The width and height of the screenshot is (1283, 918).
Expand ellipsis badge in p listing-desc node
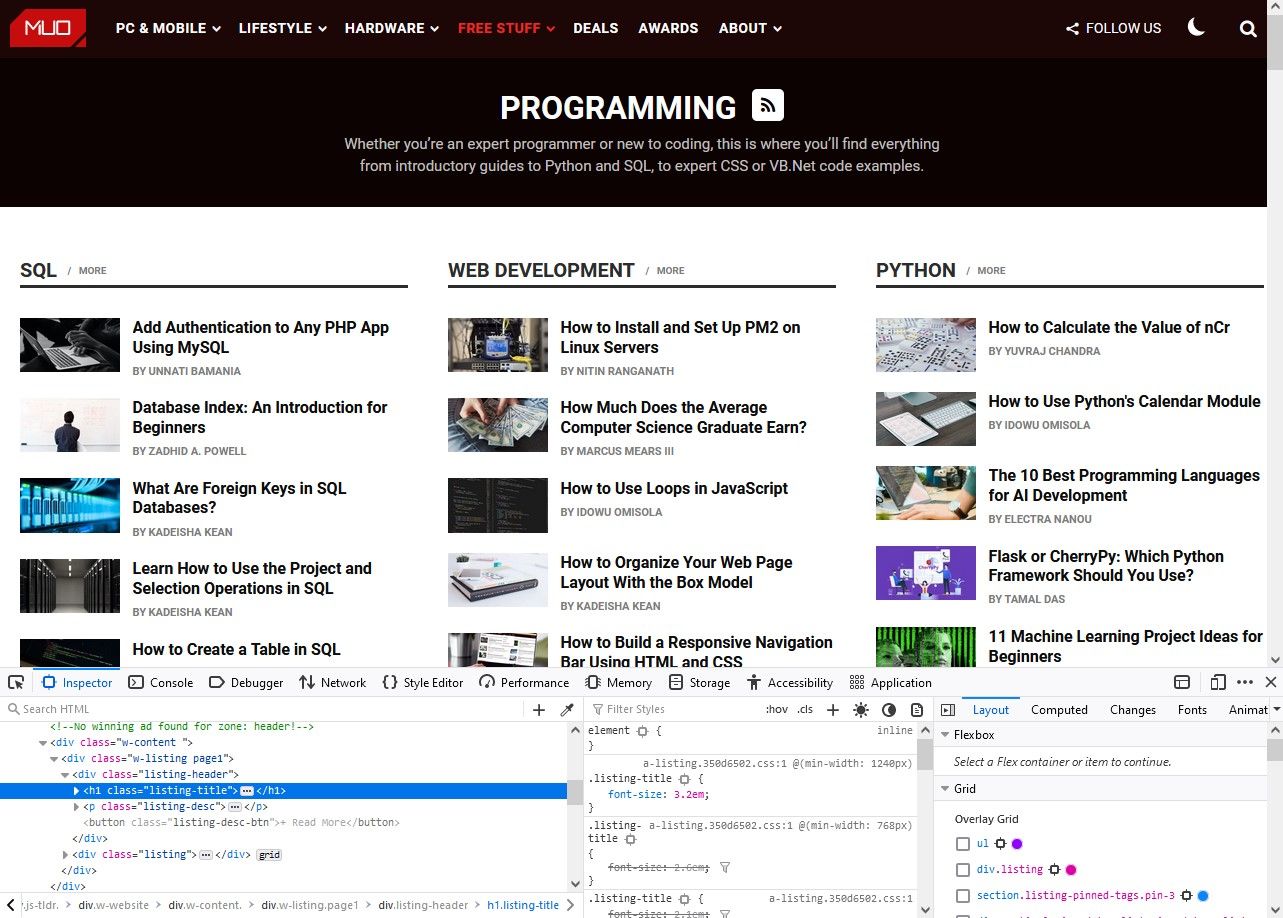234,807
